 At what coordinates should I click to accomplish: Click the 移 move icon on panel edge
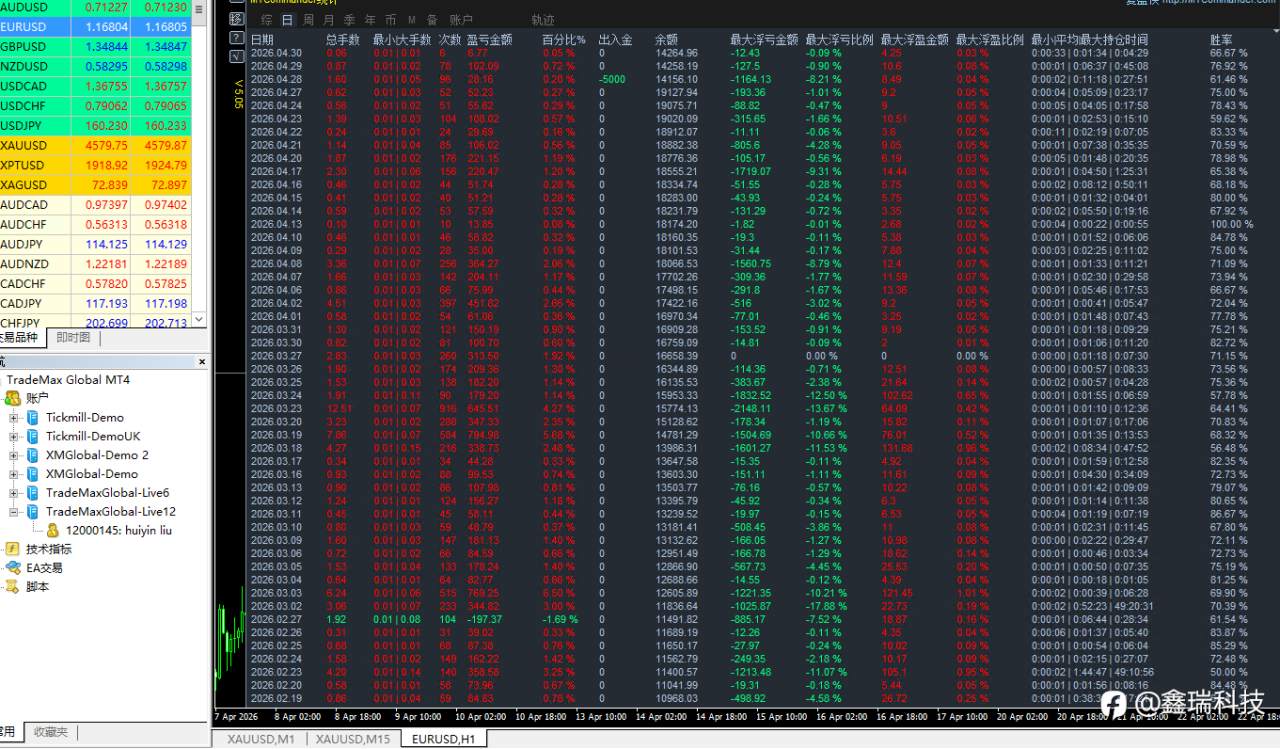[x=236, y=19]
